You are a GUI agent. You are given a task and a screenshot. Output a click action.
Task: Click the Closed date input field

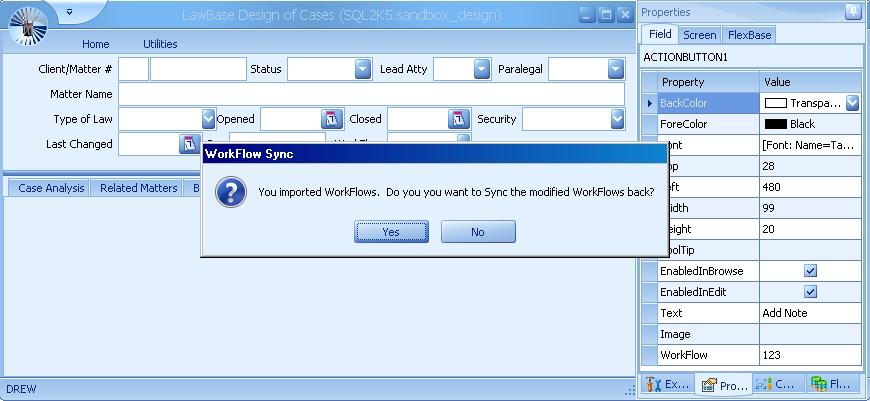[x=418, y=119]
